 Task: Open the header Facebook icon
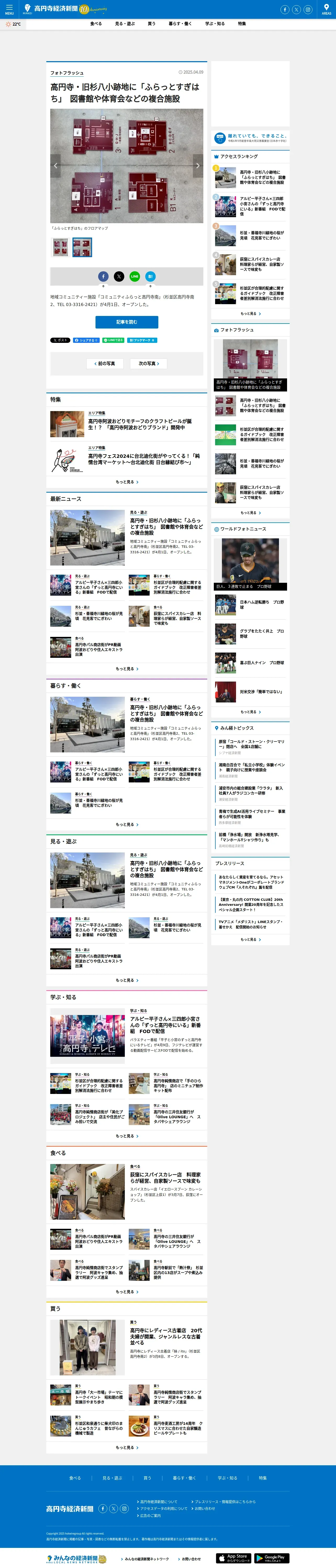click(284, 9)
